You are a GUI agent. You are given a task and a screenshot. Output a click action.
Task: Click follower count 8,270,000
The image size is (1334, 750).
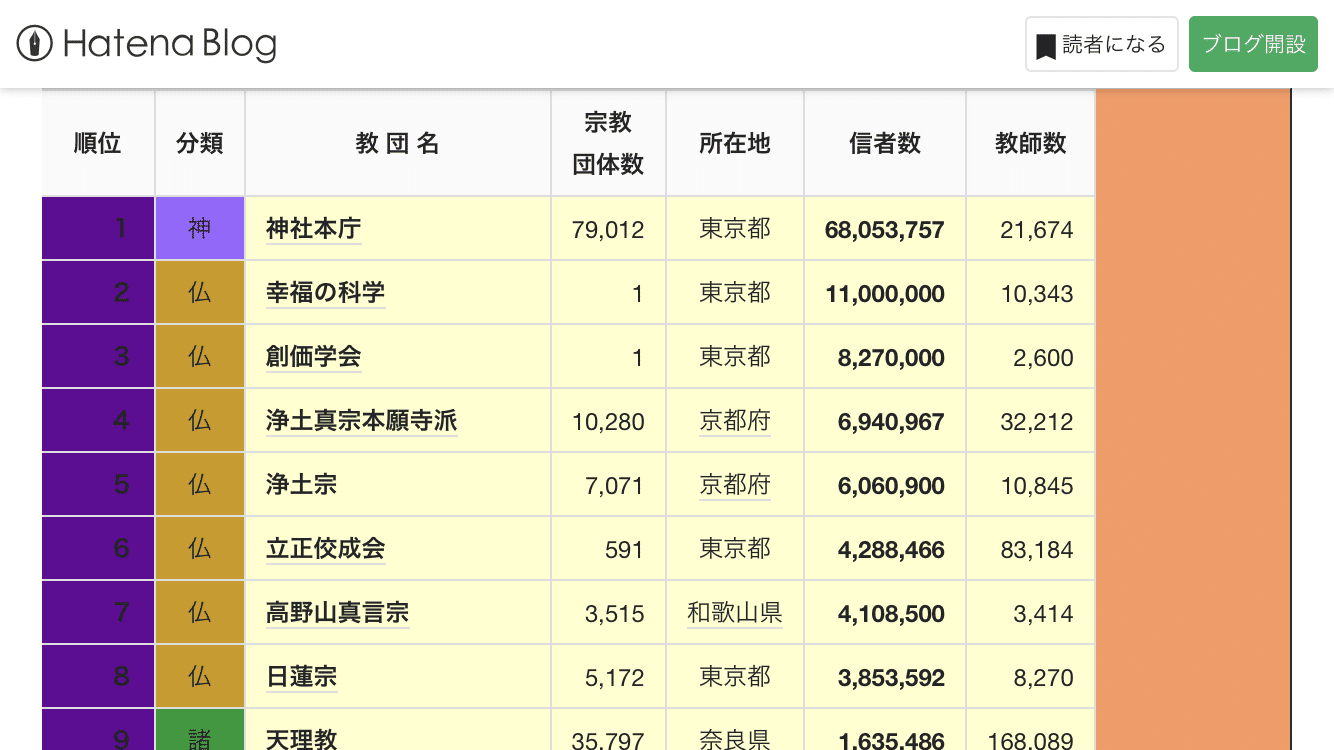coord(891,358)
